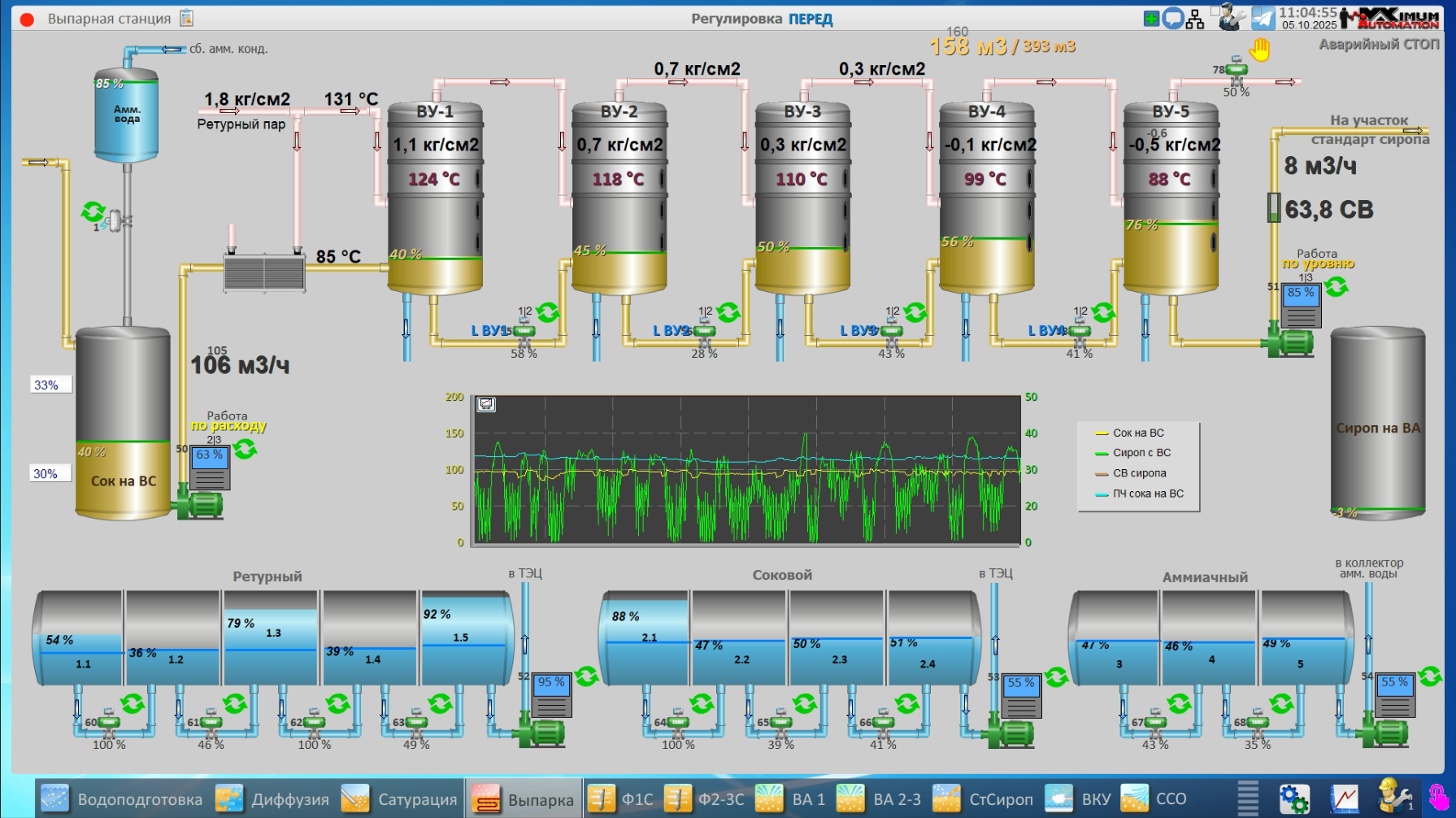Open the Telegram notification icon in header
1456x818 pixels.
(x=1263, y=18)
